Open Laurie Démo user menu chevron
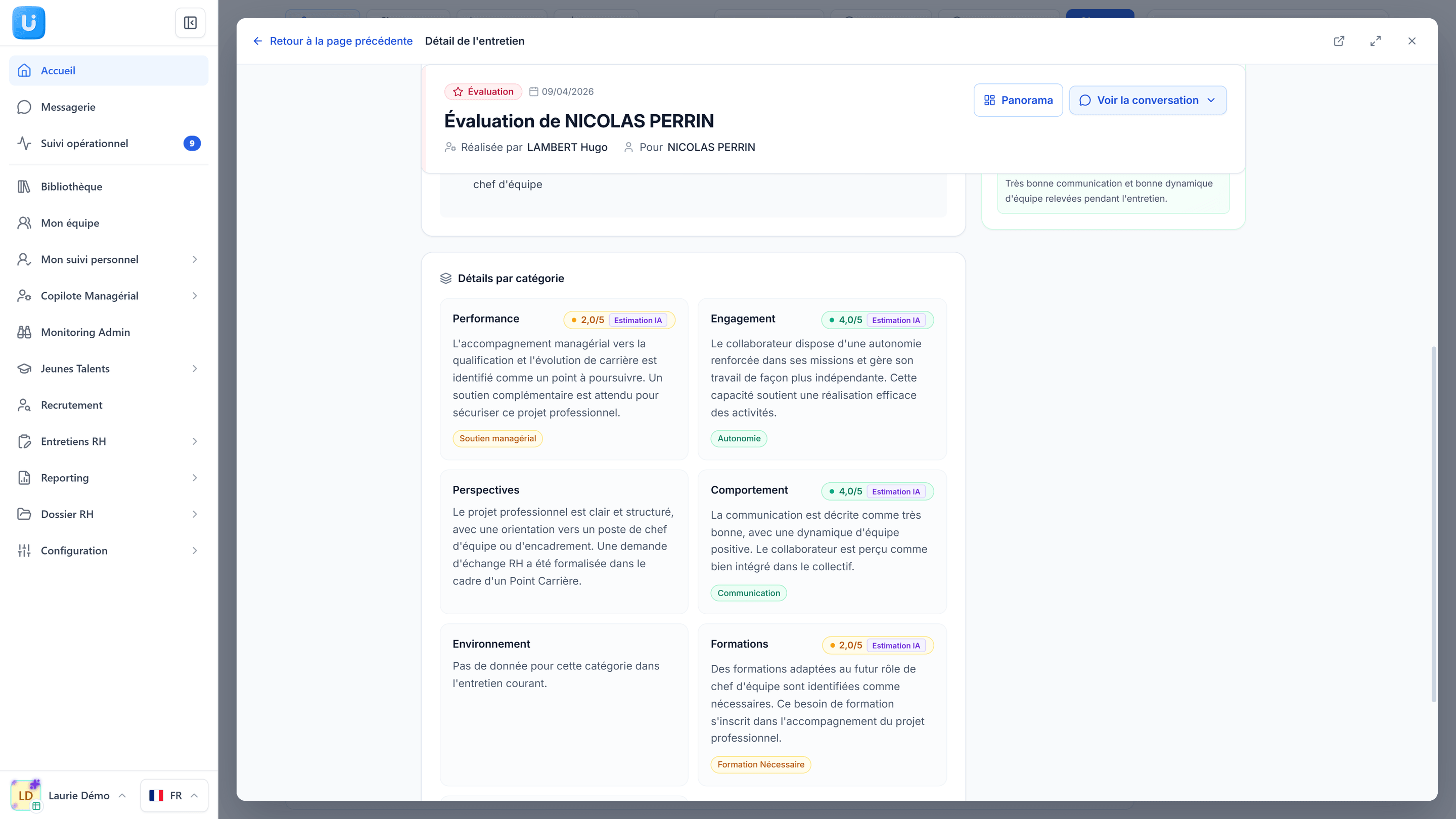 pyautogui.click(x=122, y=795)
